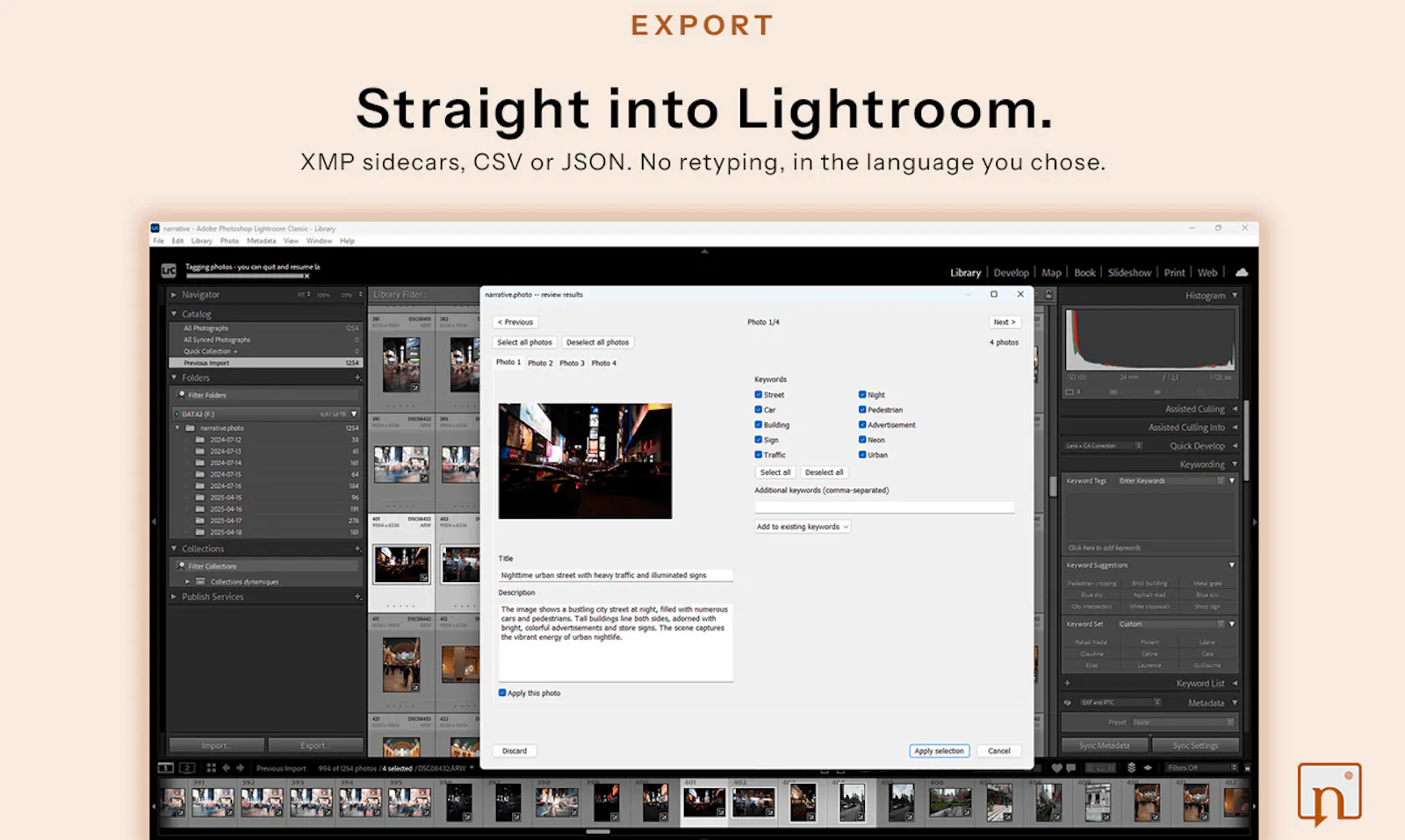
Task: Go back with filmstrip left arrow
Action: (x=226, y=767)
